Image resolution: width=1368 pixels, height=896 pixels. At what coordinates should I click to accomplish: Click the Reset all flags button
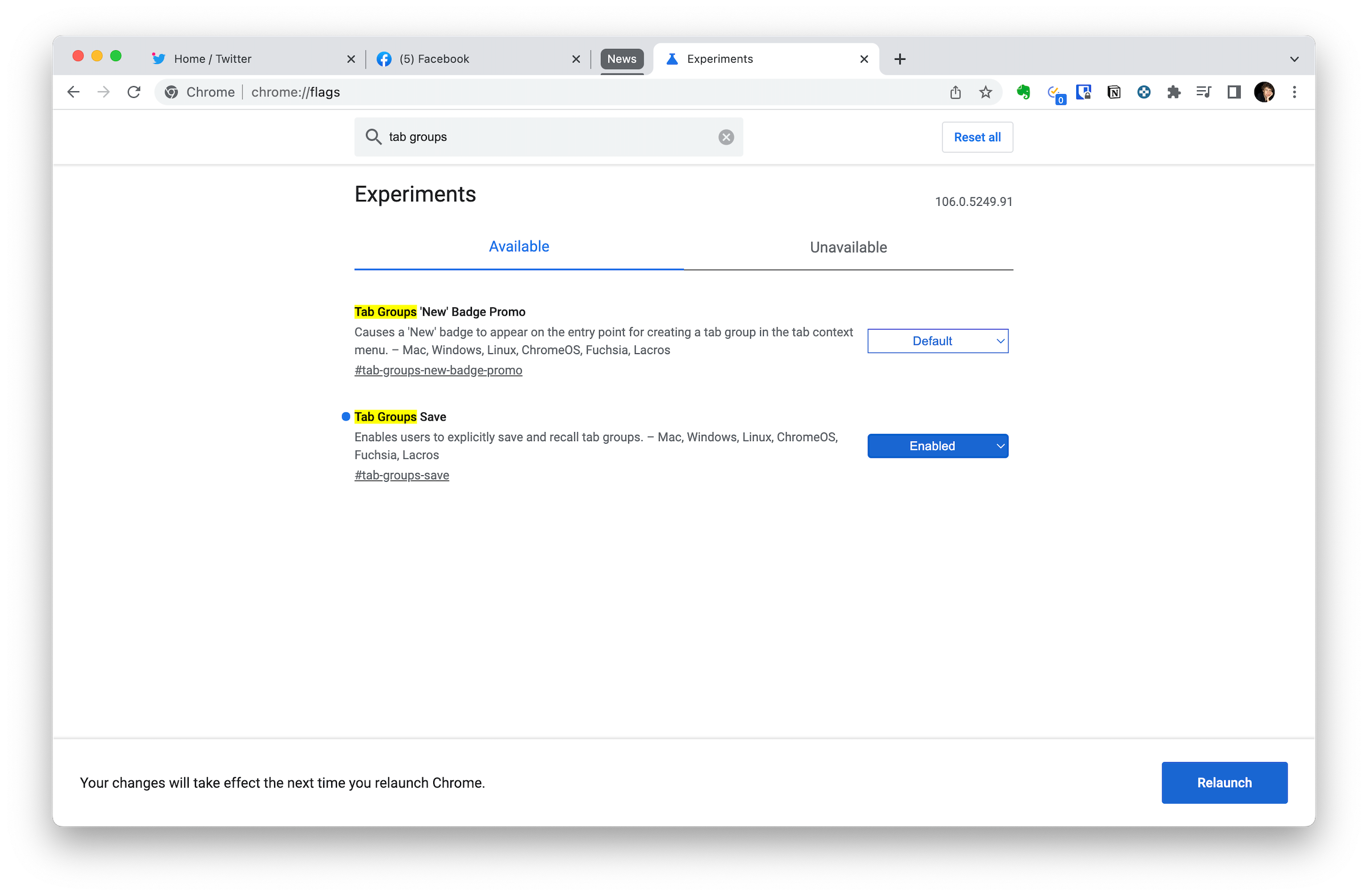tap(978, 137)
